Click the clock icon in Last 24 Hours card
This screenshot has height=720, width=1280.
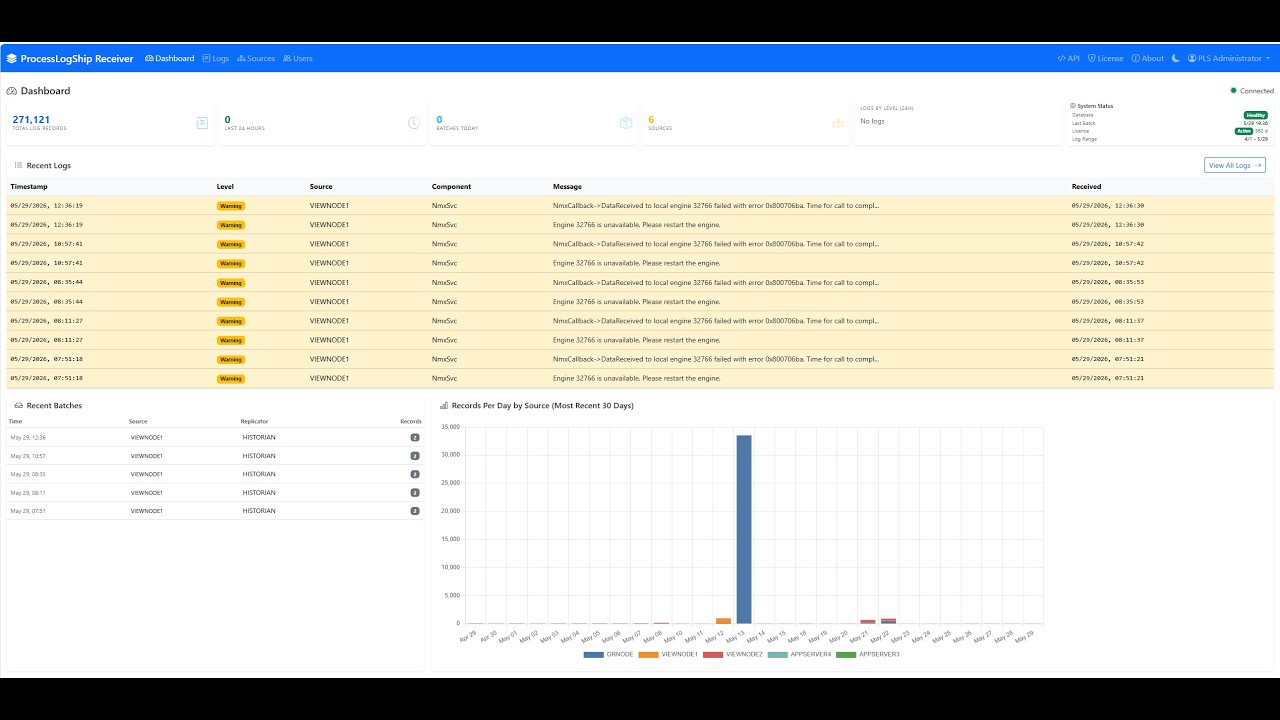tap(414, 123)
